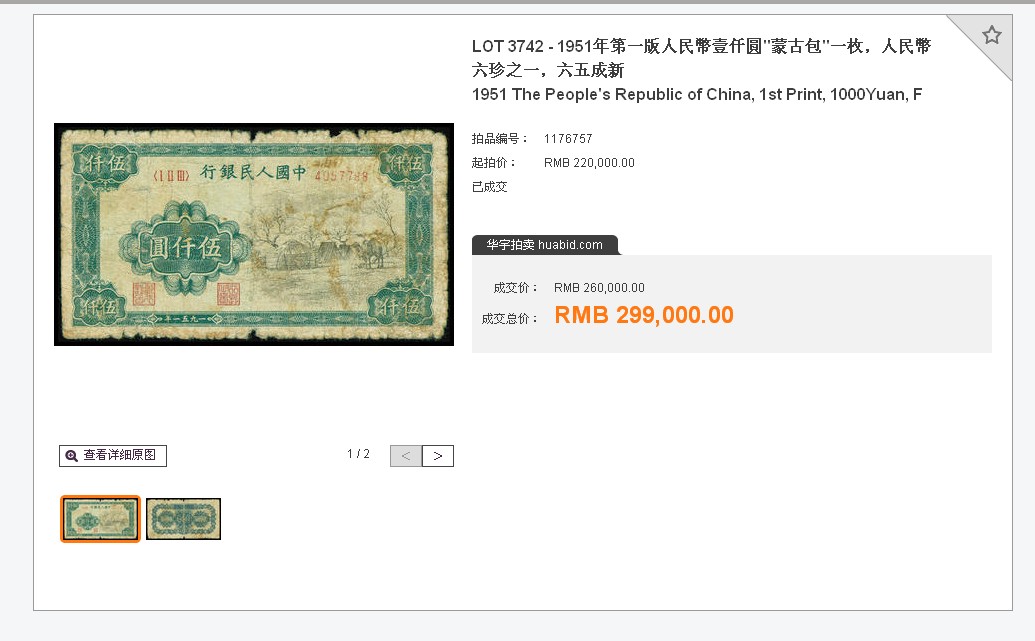This screenshot has width=1035, height=641.
Task: Go to next image with > arrow
Action: pos(438,455)
